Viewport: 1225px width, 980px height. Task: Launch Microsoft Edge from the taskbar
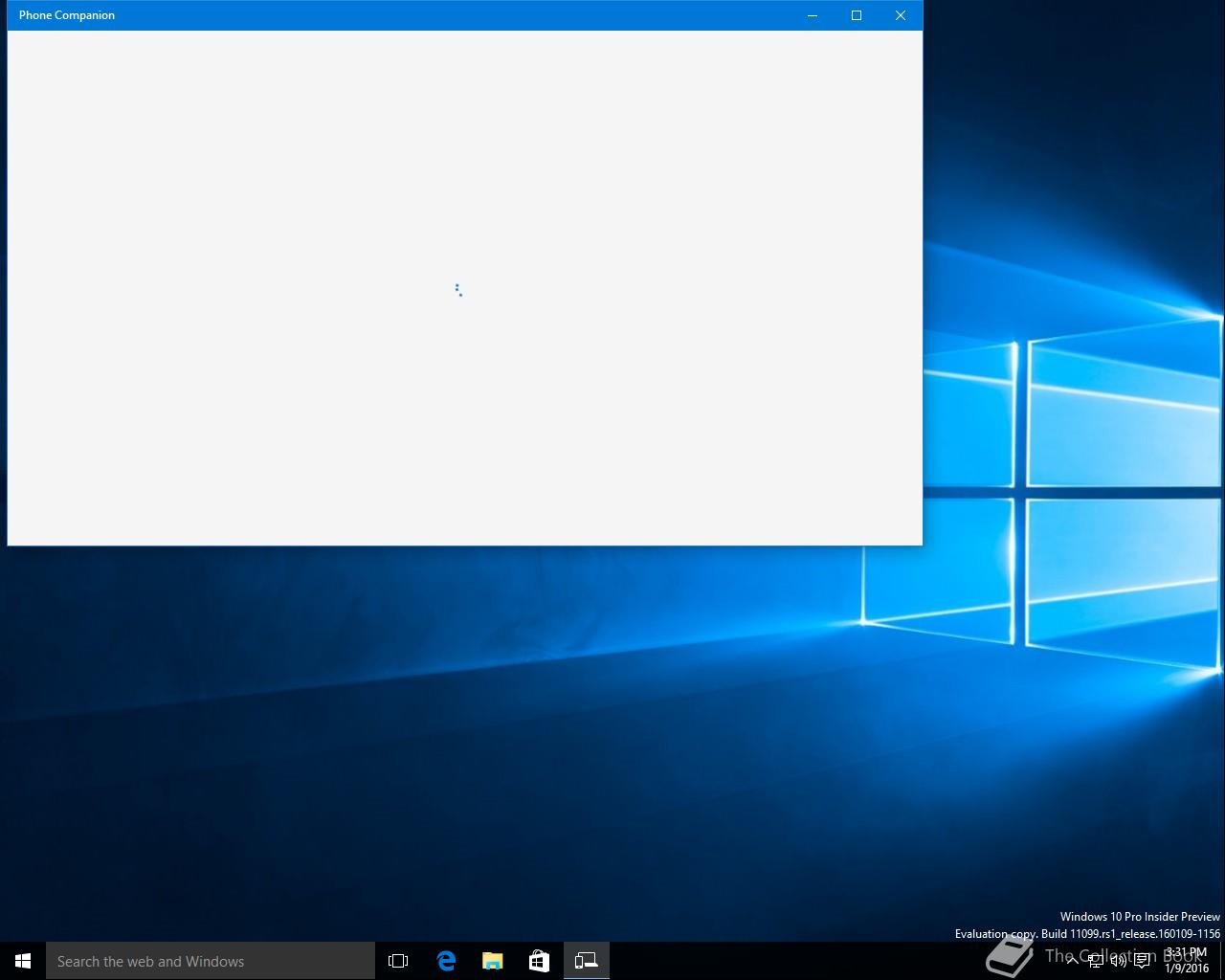446,961
